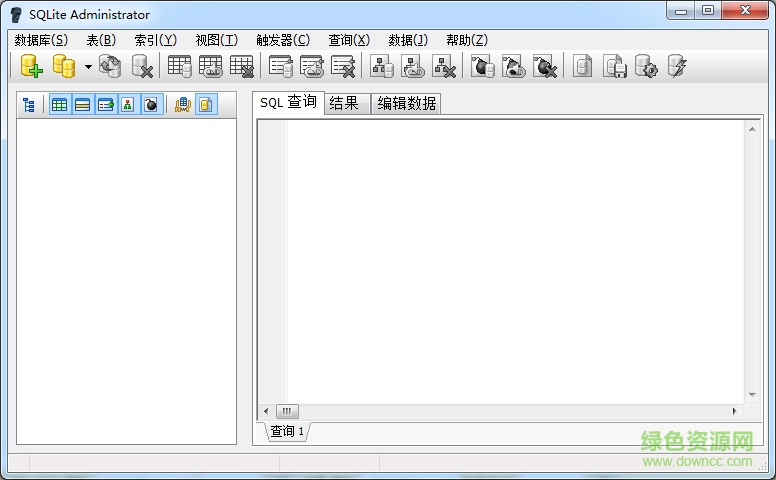The height and width of the screenshot is (480, 776).
Task: Open the 触发器(C) menu
Action: [x=283, y=40]
